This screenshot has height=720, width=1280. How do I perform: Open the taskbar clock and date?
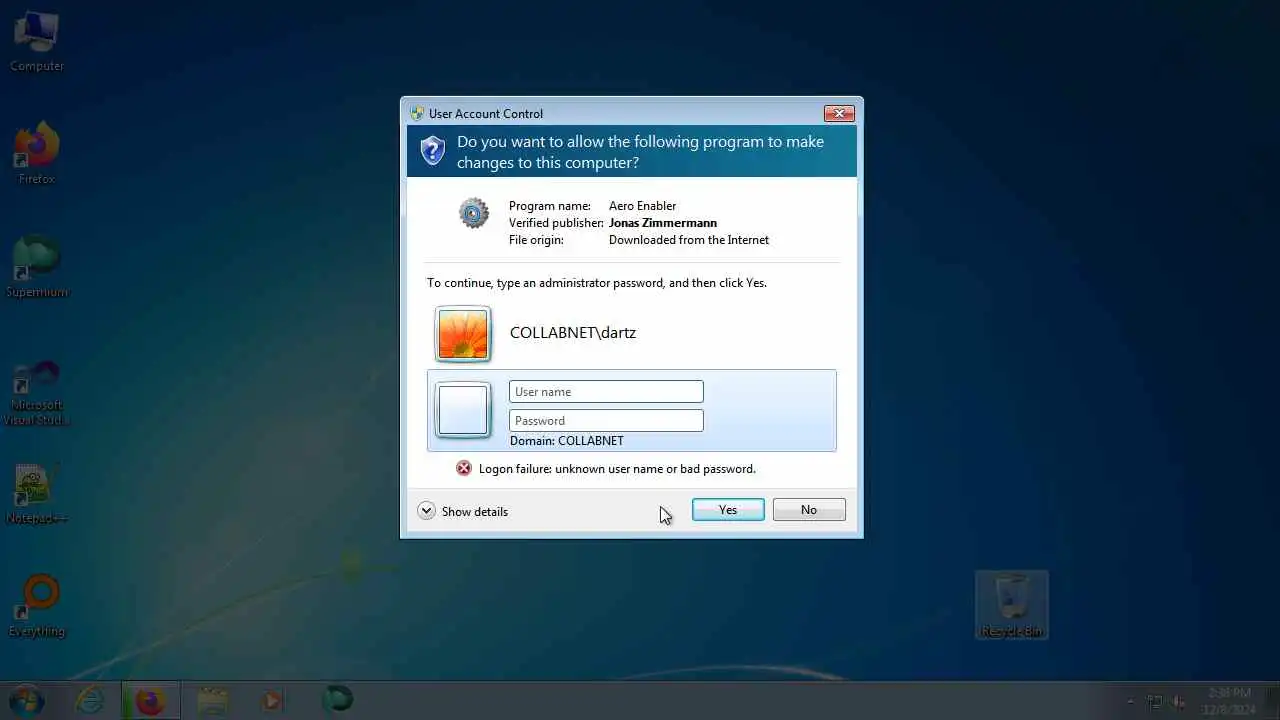tap(1228, 700)
